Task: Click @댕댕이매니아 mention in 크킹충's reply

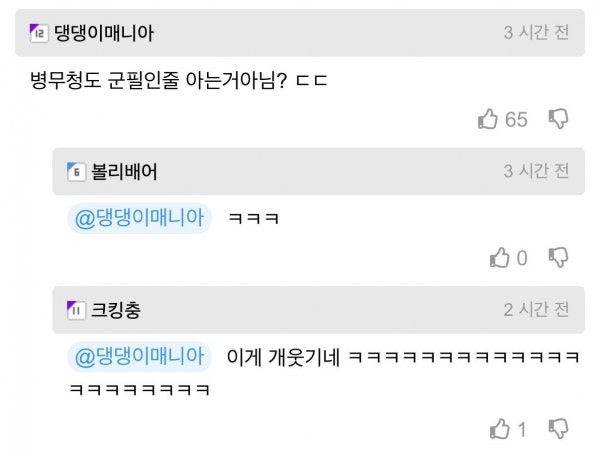Action: click(x=139, y=357)
